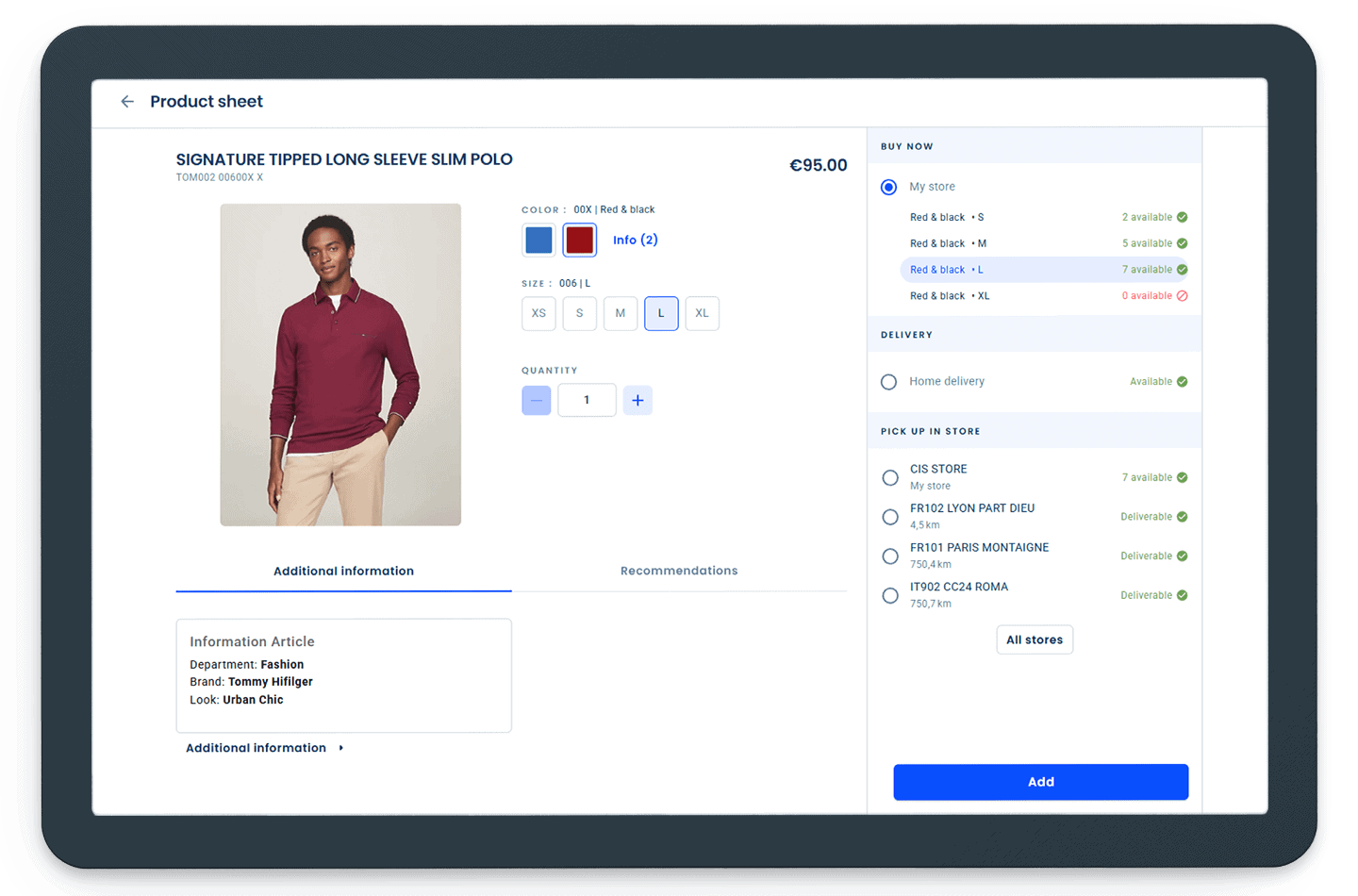Click red unavailable icon for XL size

[x=1182, y=296]
